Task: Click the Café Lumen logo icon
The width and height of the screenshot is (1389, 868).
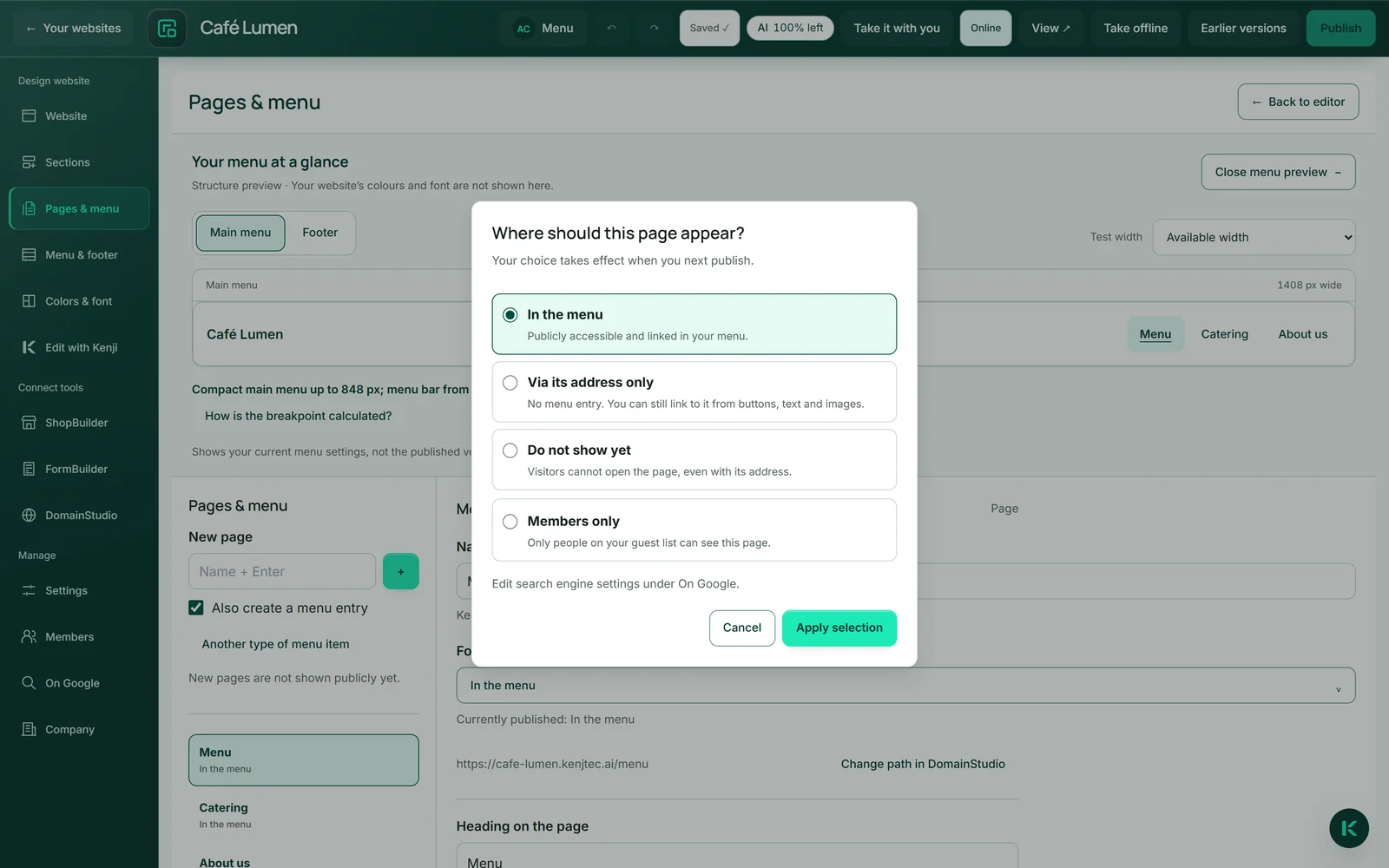Action: (x=167, y=29)
